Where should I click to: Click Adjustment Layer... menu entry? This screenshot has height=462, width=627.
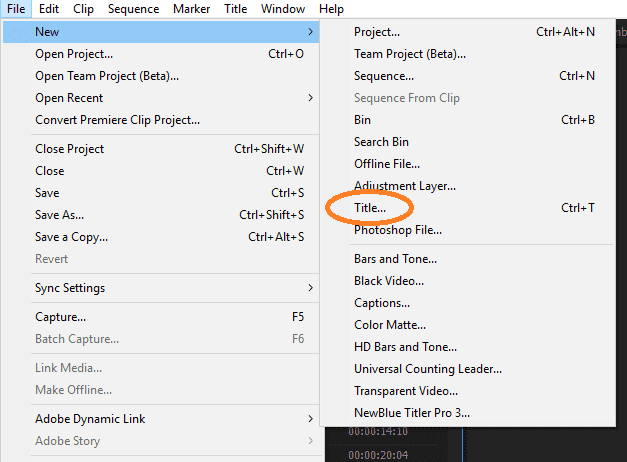tap(405, 186)
